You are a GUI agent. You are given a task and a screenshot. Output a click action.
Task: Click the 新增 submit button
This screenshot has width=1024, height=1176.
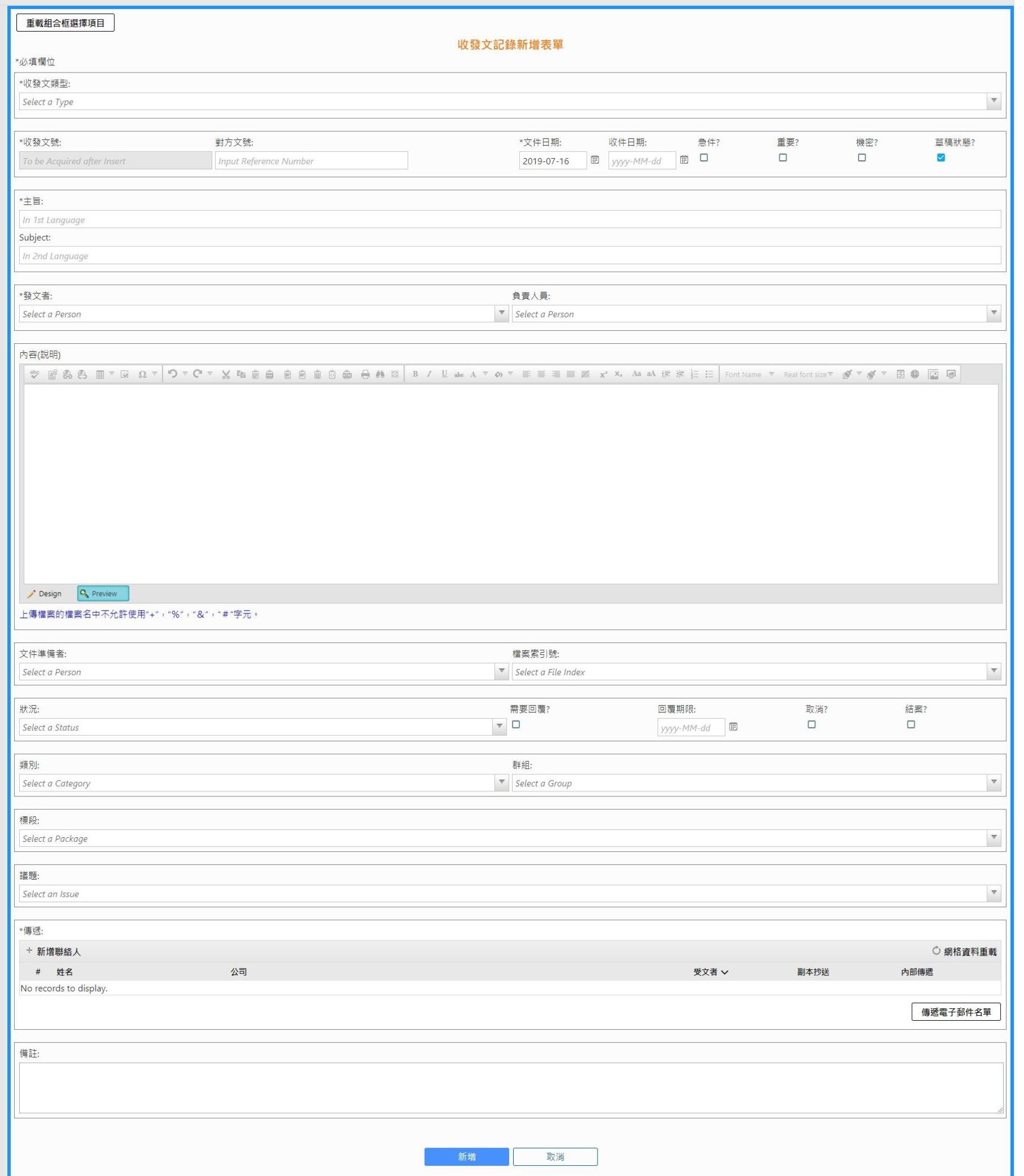click(466, 1157)
